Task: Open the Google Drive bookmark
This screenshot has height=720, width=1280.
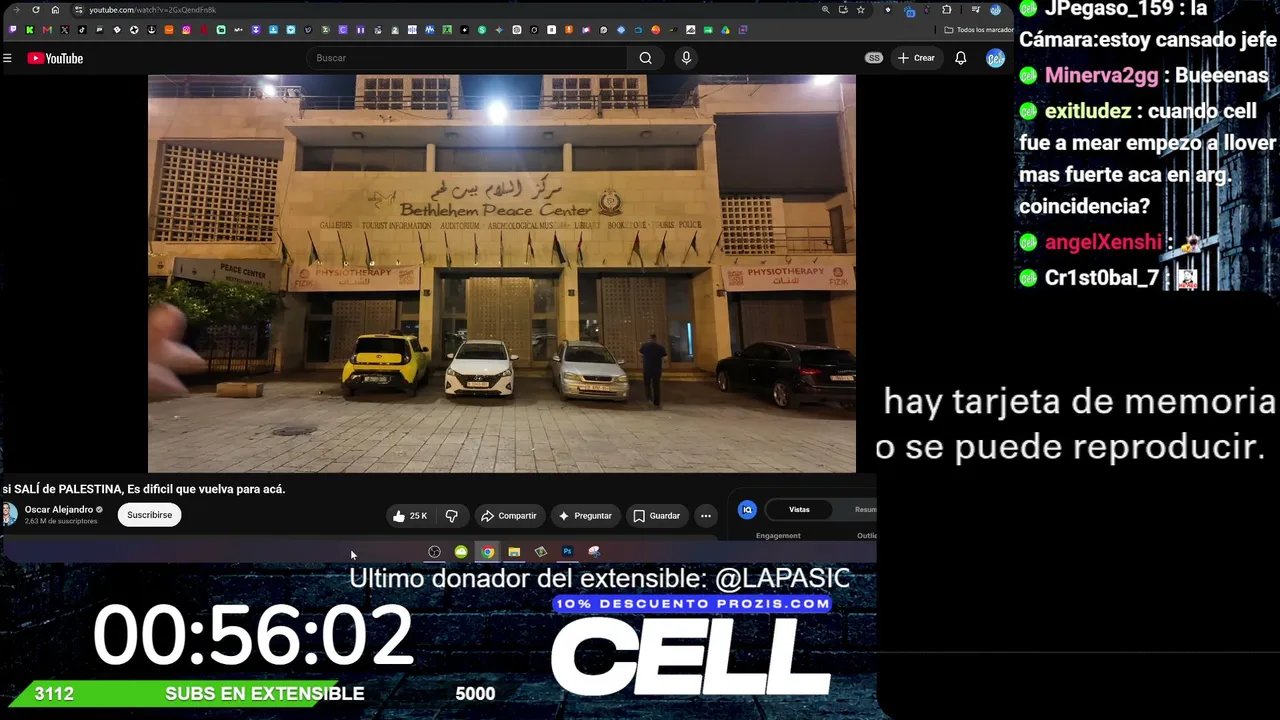Action: click(x=725, y=30)
